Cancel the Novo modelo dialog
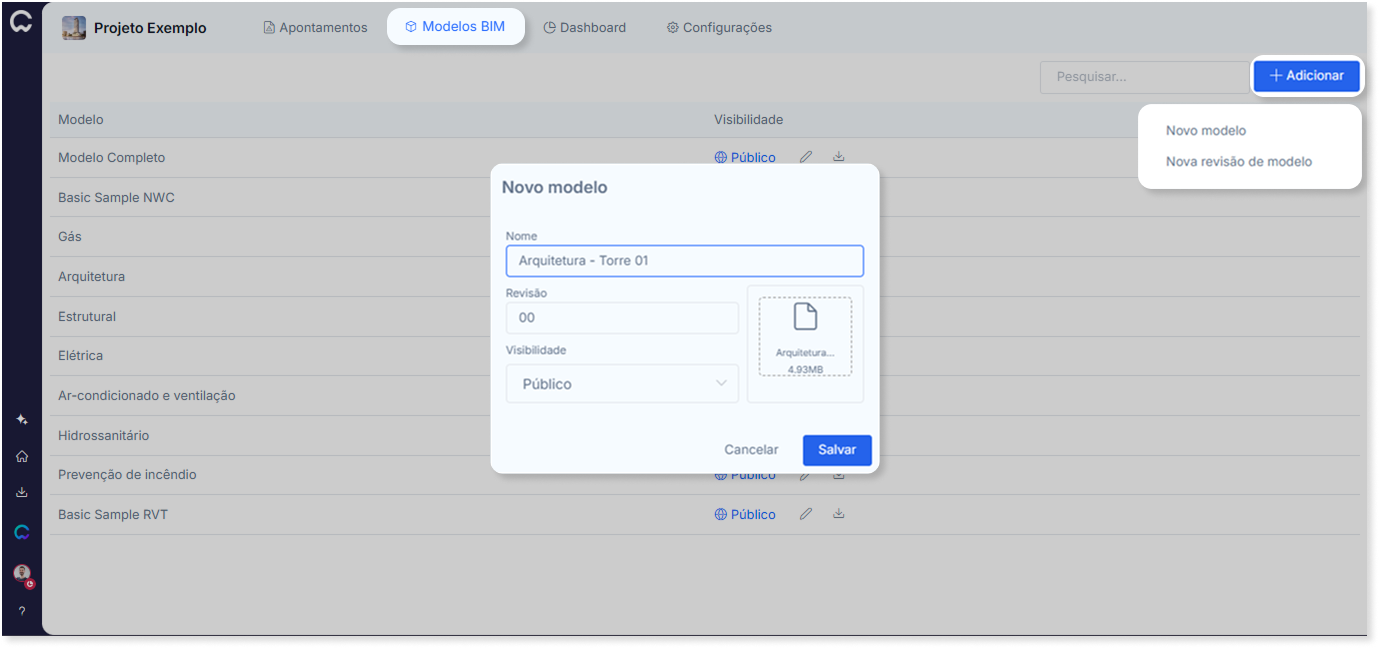Screen dimensions: 1379x648 751,450
